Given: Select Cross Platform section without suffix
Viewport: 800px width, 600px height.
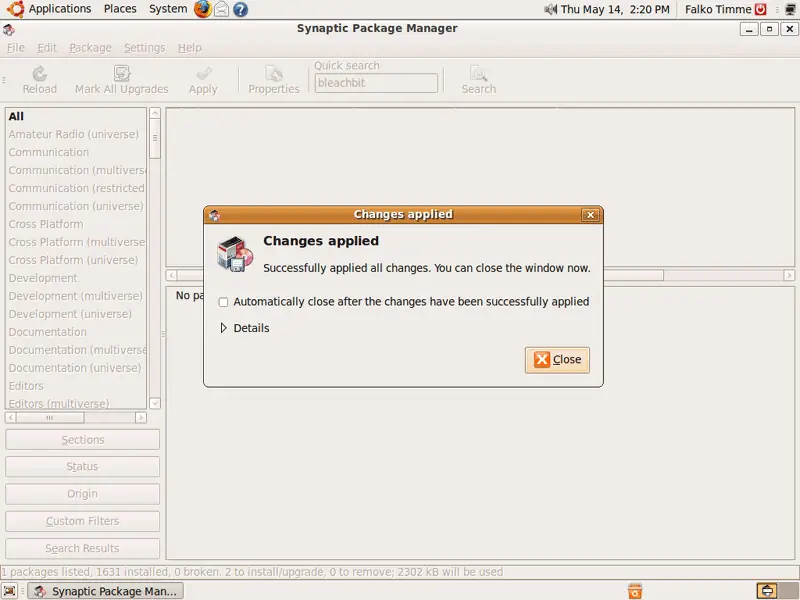Looking at the screenshot, I should (77, 224).
